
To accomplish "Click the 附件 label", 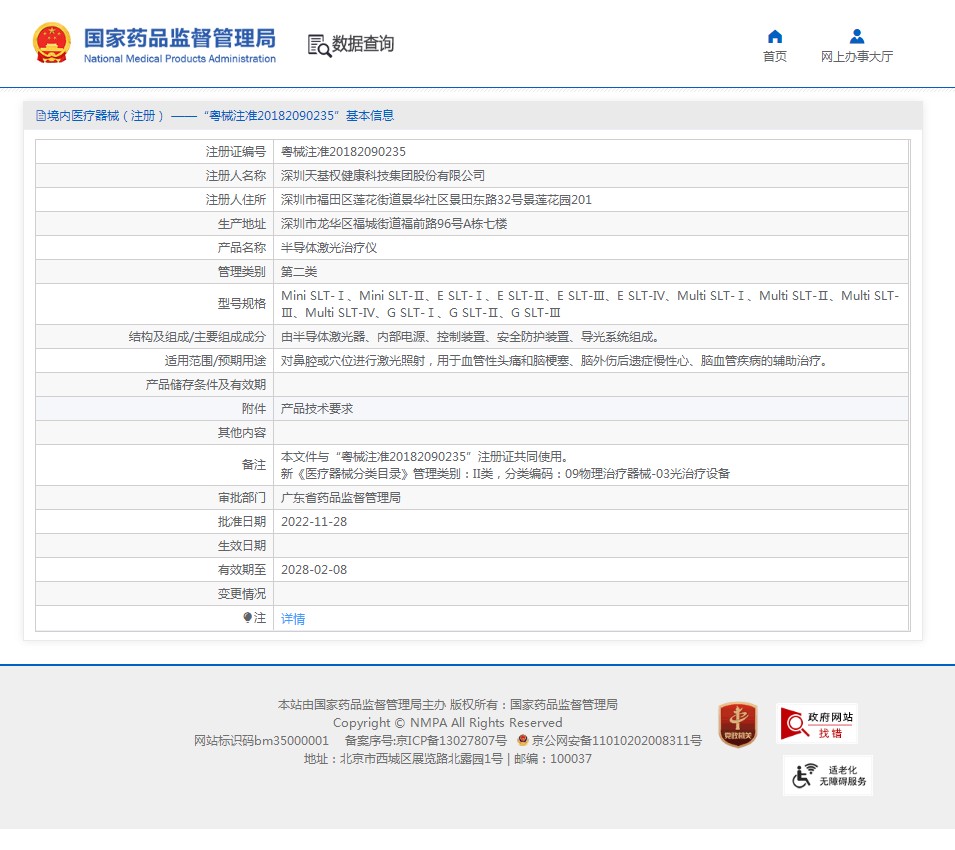I will pos(254,409).
